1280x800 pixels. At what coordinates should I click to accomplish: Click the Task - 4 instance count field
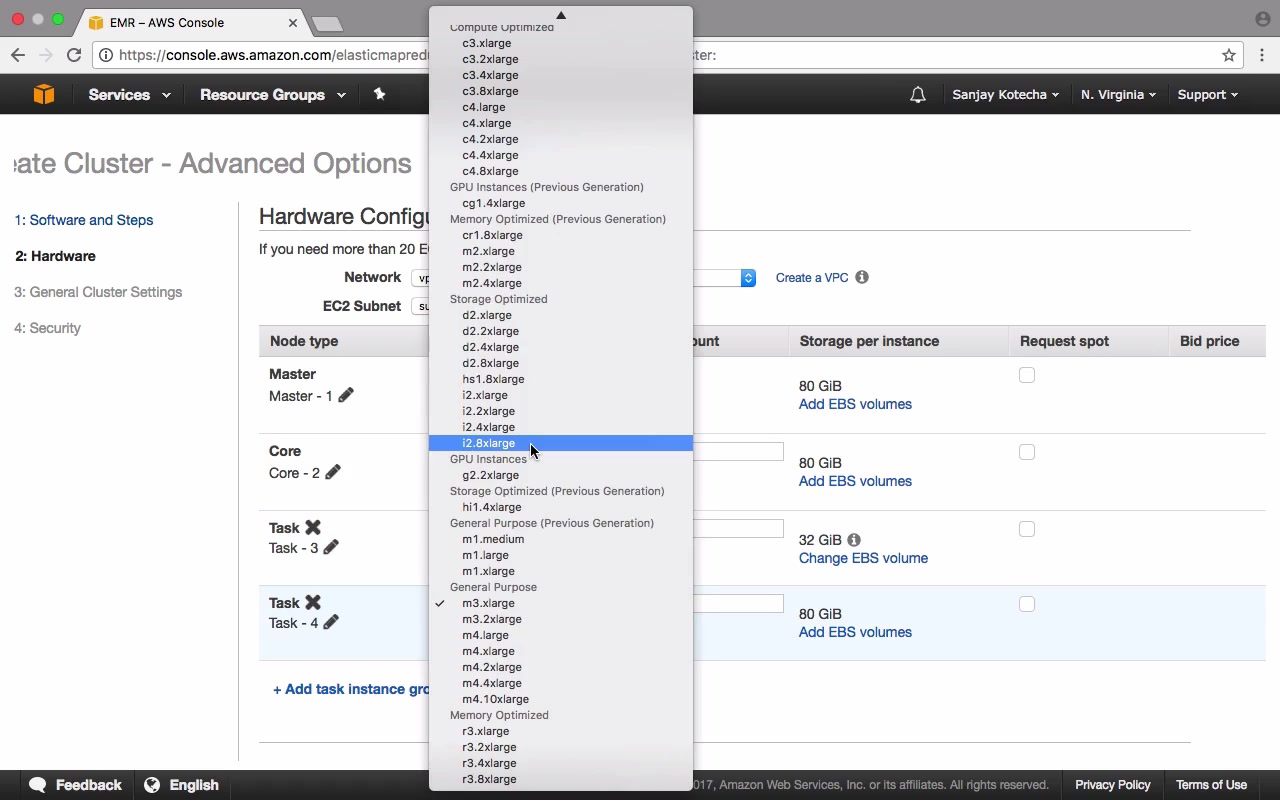click(738, 603)
